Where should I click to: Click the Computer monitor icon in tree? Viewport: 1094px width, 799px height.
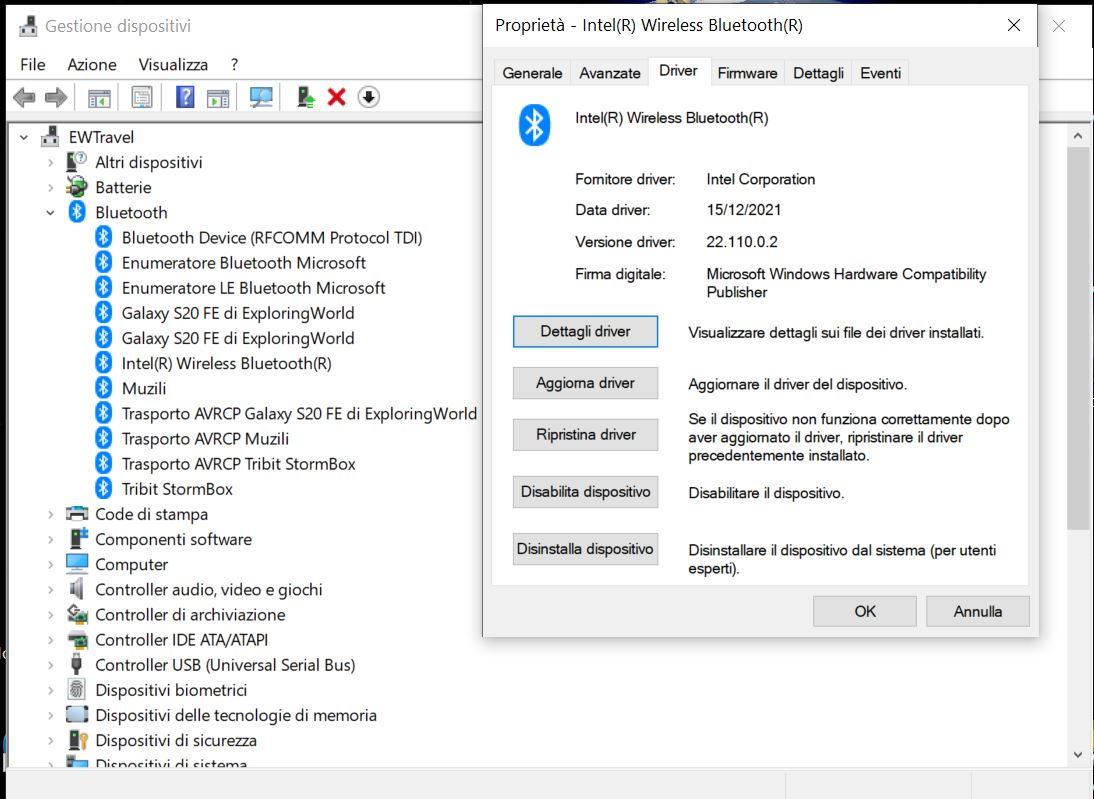[x=77, y=563]
